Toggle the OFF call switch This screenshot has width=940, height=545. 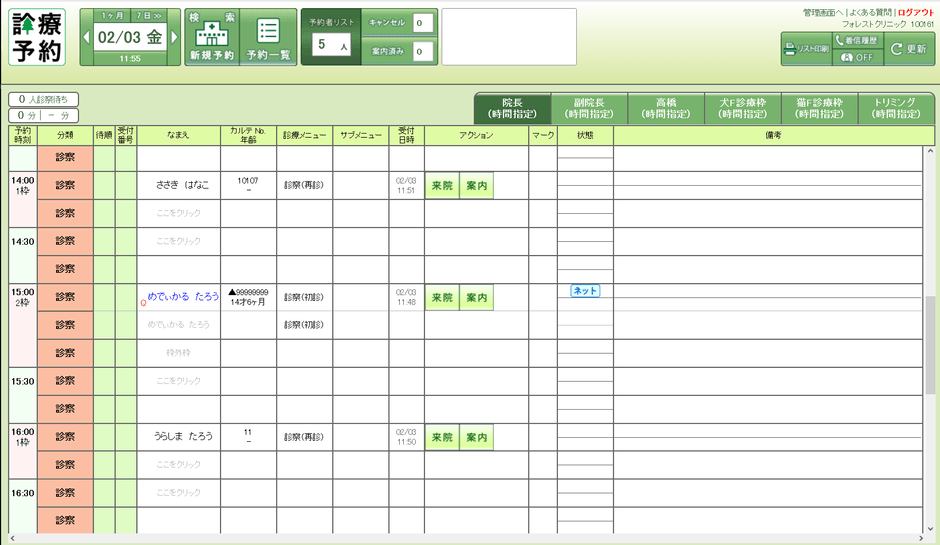(857, 58)
